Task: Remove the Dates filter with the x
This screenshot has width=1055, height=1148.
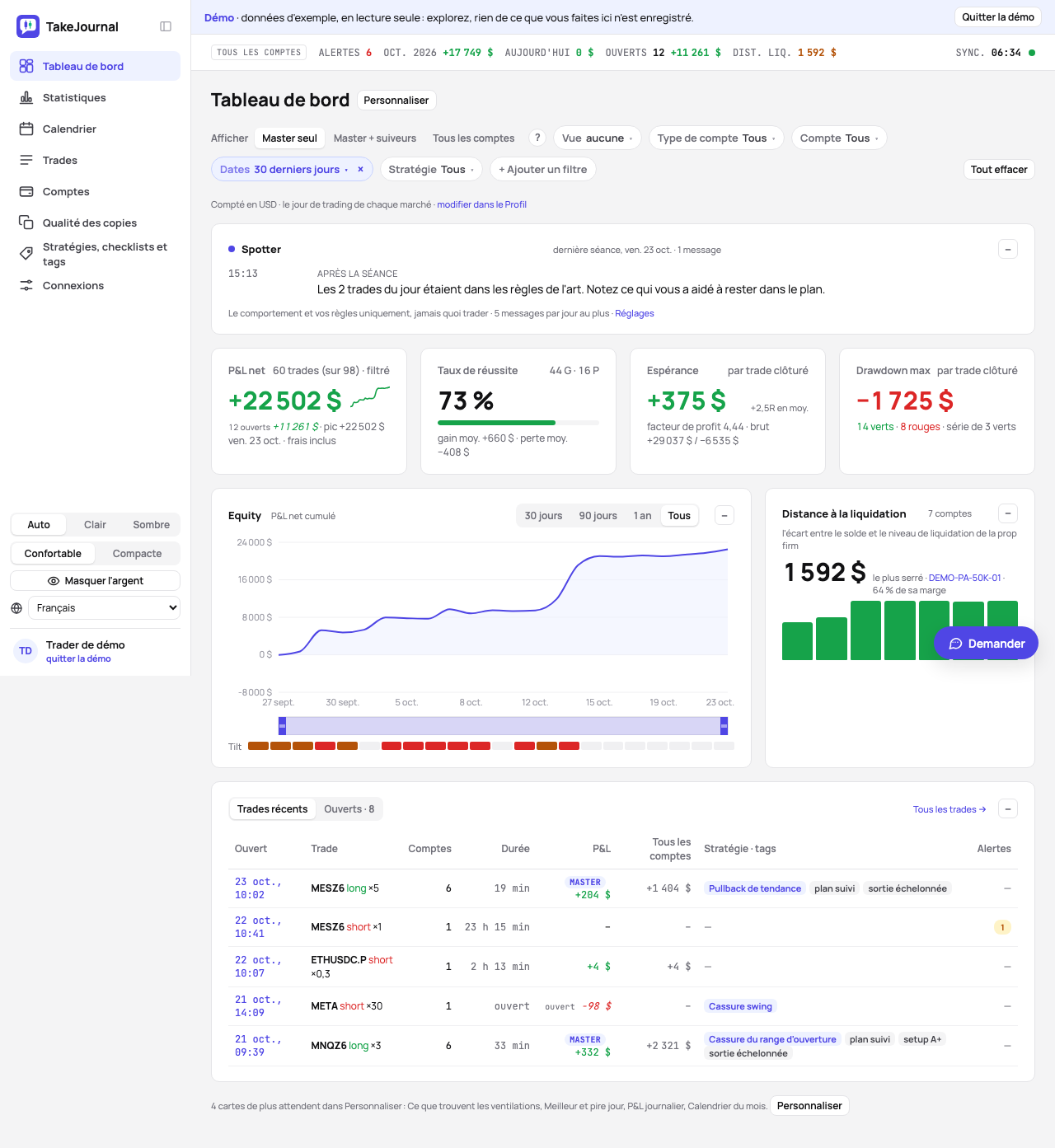Action: pyautogui.click(x=360, y=169)
